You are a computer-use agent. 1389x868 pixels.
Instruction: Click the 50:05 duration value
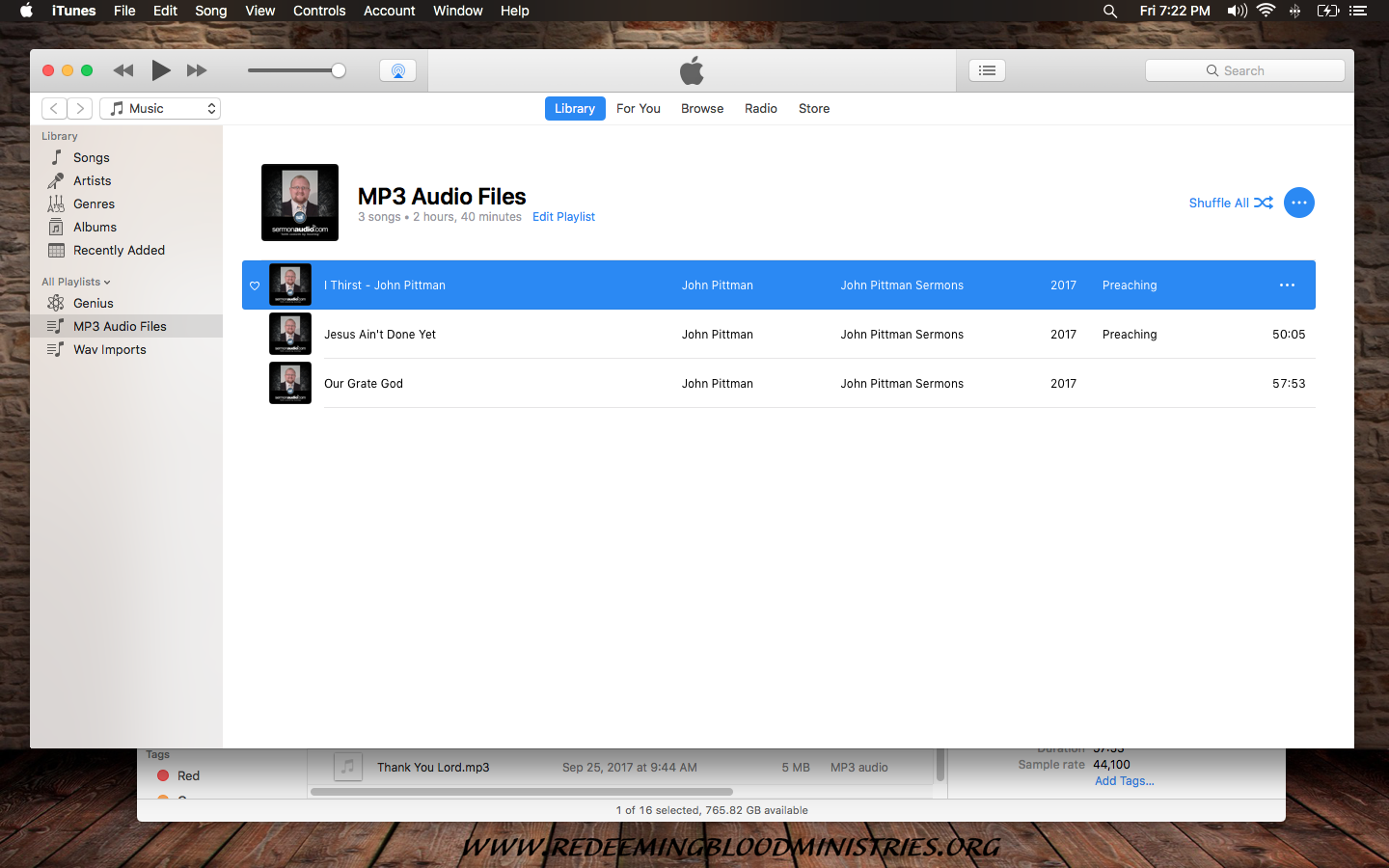[1289, 335]
